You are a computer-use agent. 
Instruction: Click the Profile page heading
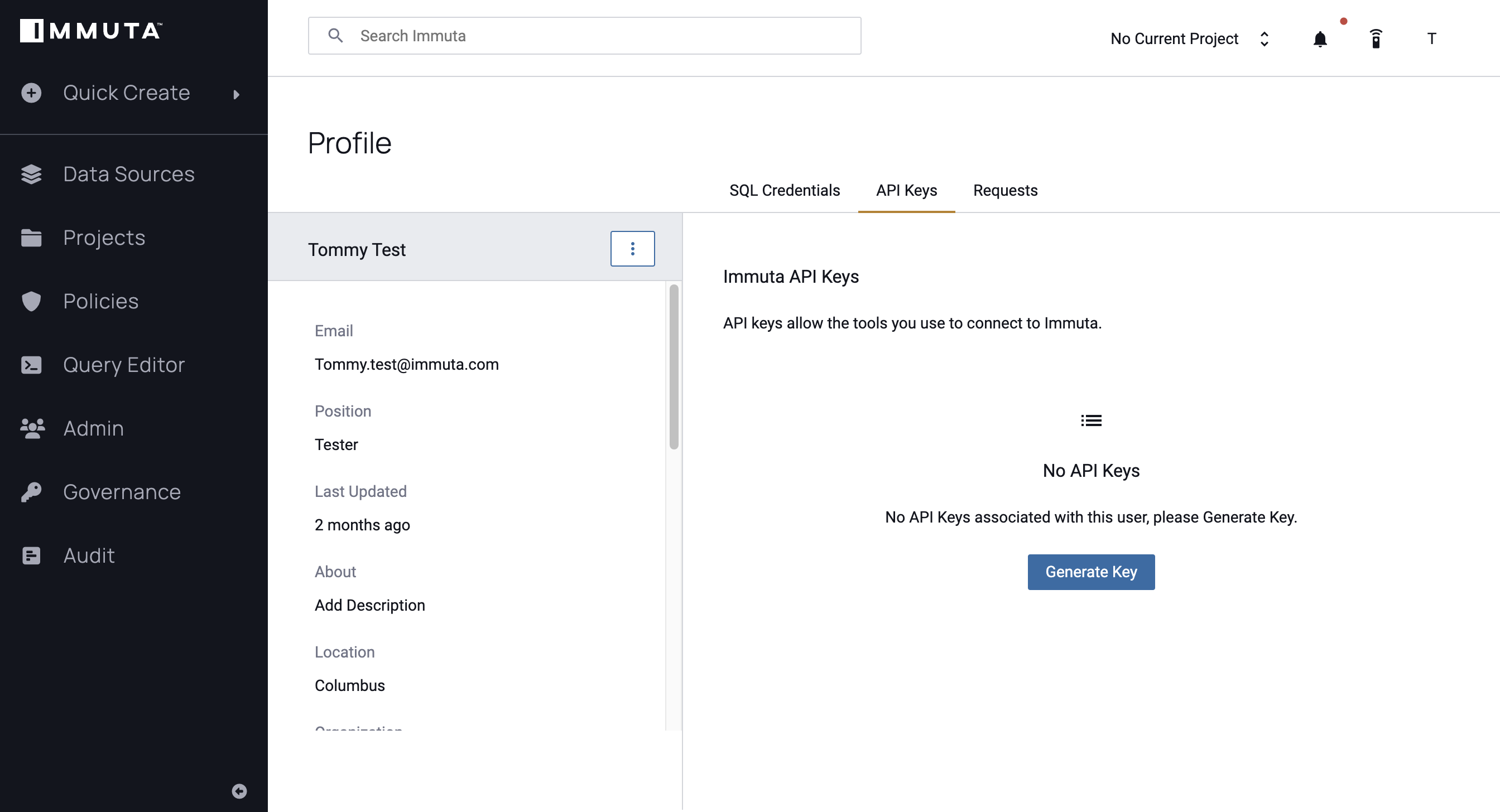349,143
